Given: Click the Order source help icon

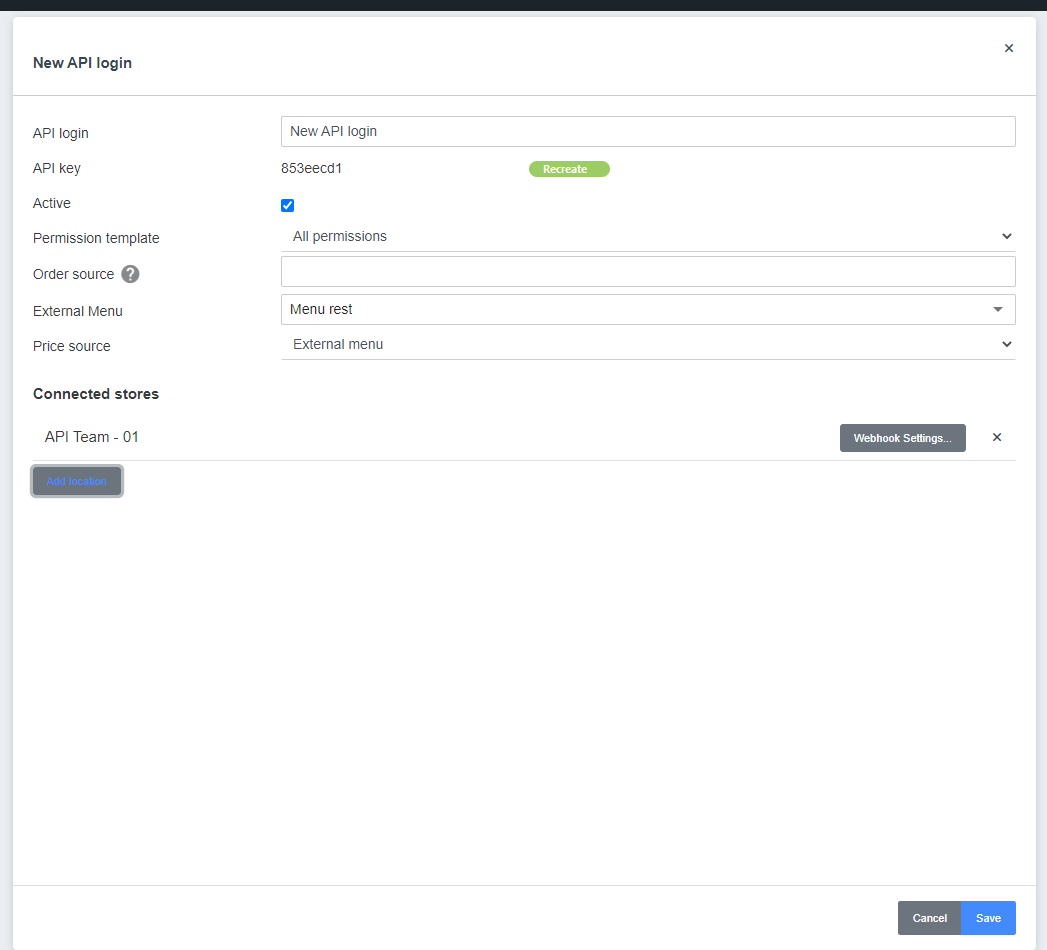Looking at the screenshot, I should pyautogui.click(x=130, y=274).
